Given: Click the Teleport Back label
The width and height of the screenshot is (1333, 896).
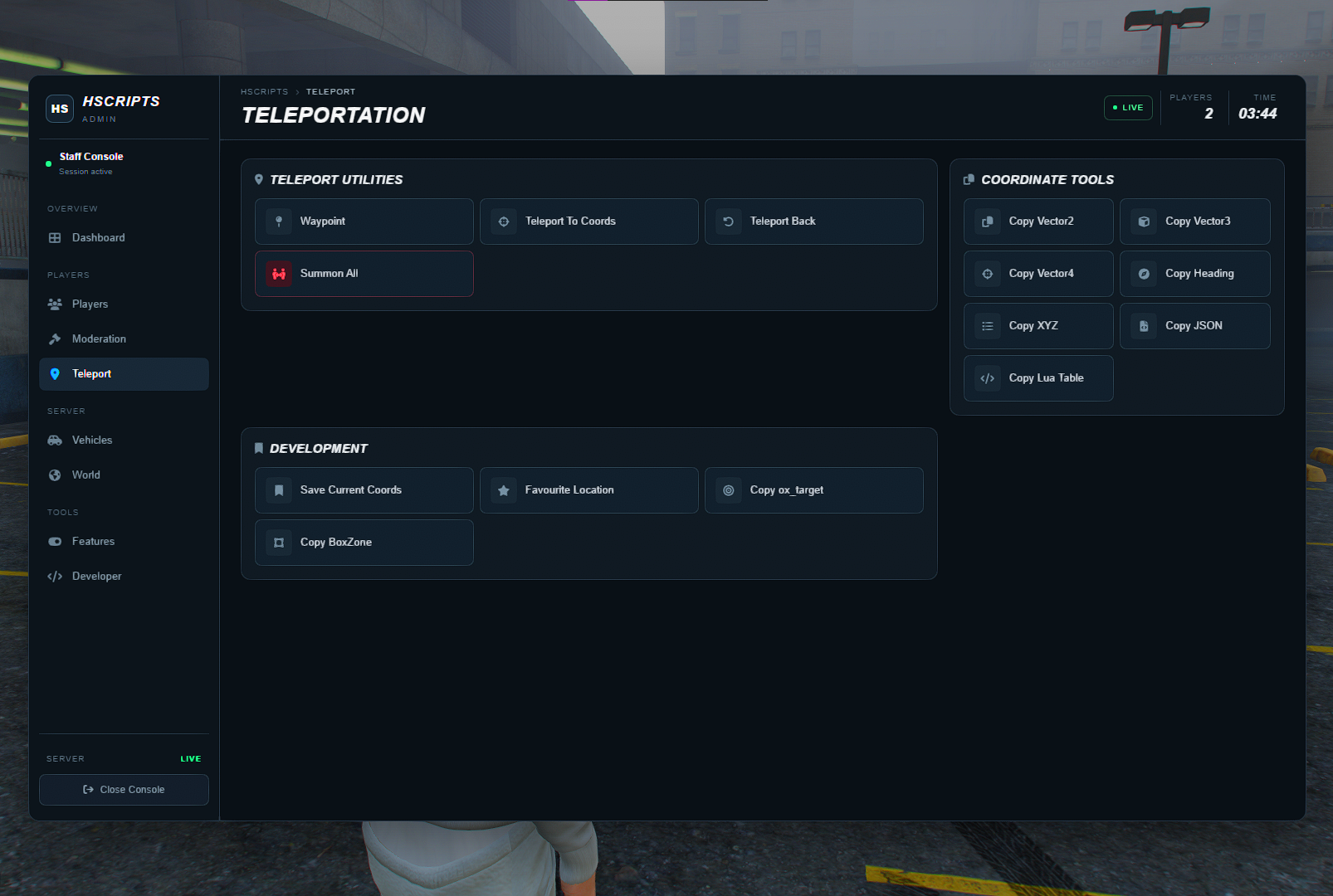Looking at the screenshot, I should [783, 222].
